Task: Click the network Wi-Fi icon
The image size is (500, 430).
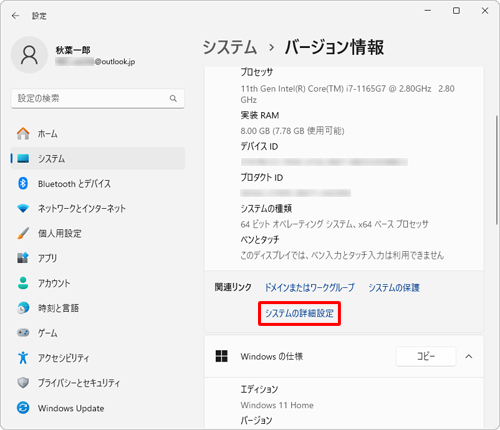Action: tap(23, 208)
